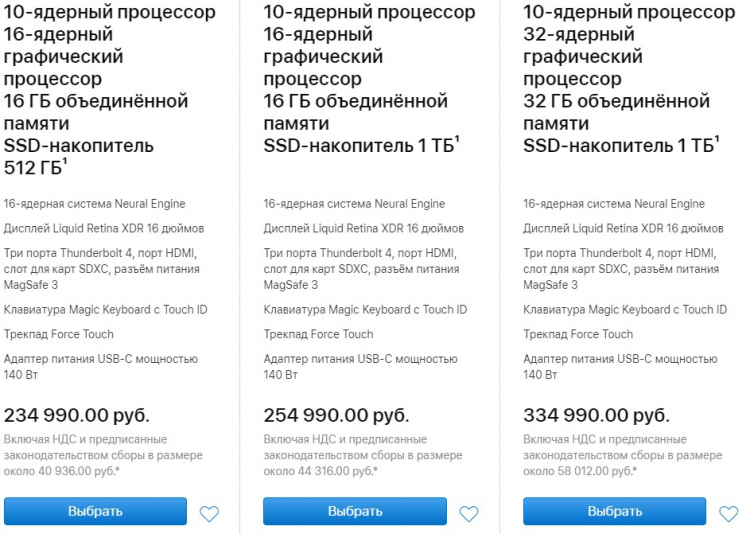750x534 pixels.
Task: Click Трекпад Force Touch in the 334 990 руб. column
Action: (578, 334)
